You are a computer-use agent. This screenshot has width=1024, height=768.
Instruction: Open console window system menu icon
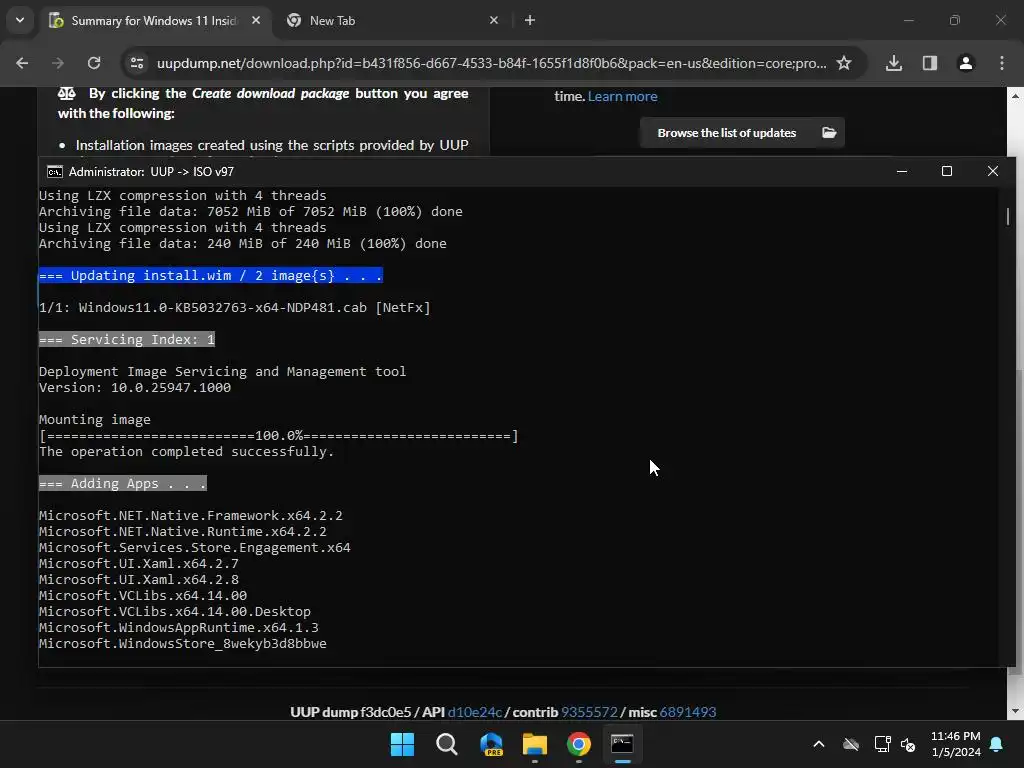tap(55, 172)
